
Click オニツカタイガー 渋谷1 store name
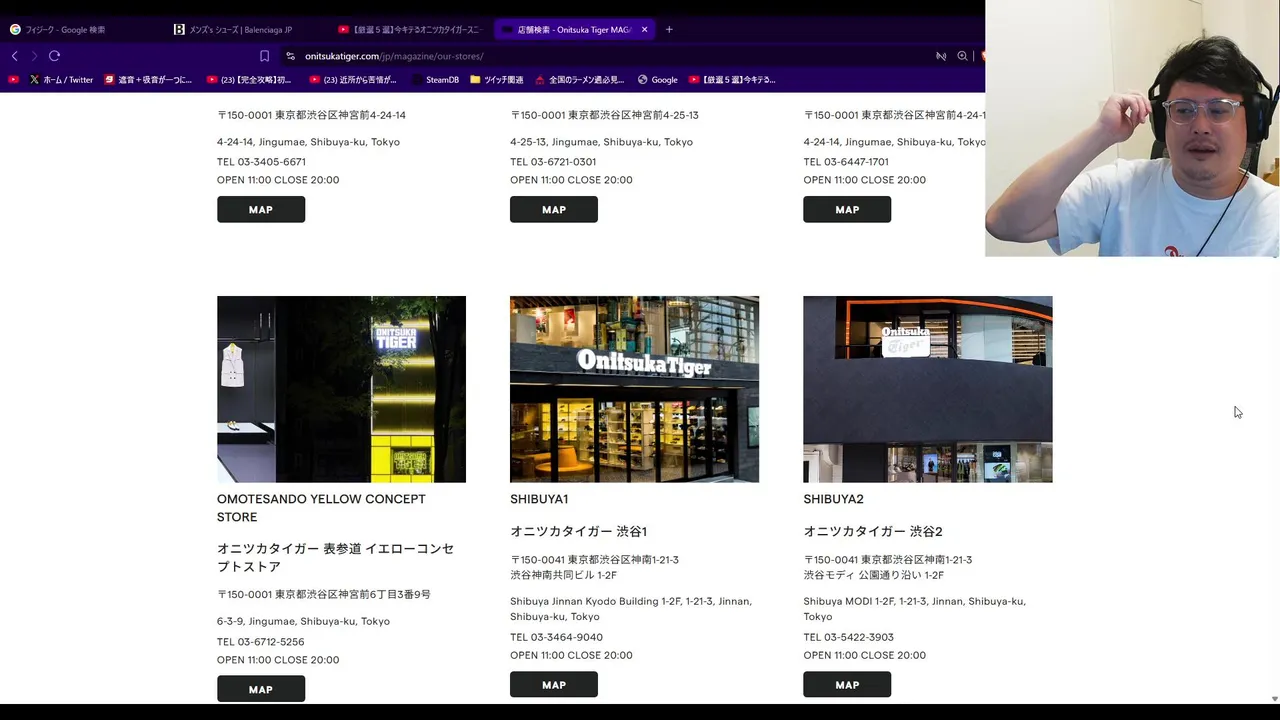(578, 531)
